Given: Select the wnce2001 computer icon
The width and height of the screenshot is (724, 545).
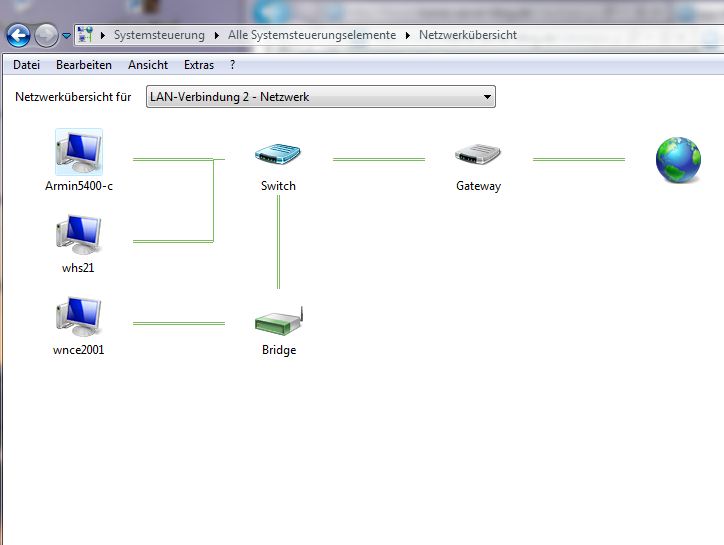Looking at the screenshot, I should [x=79, y=317].
